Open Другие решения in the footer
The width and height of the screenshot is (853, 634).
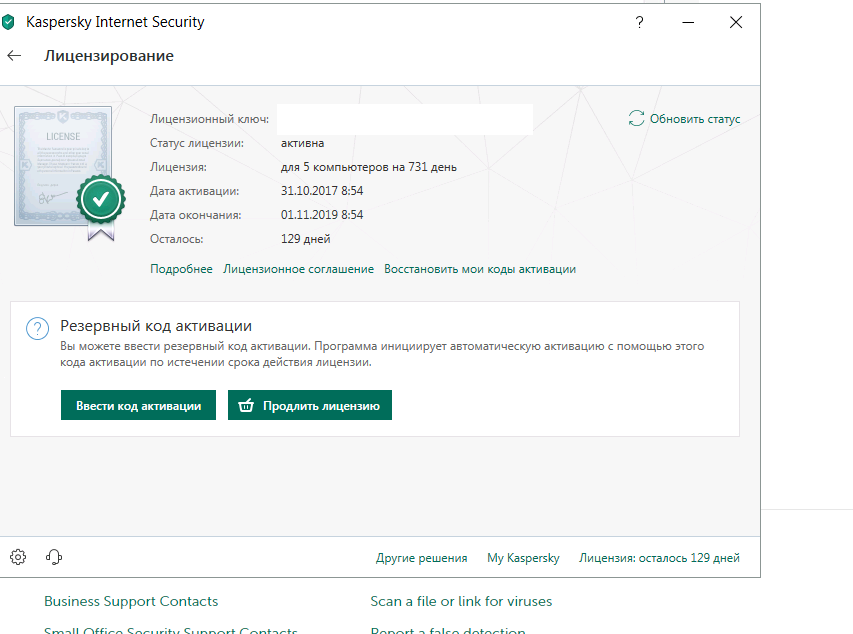tap(421, 558)
